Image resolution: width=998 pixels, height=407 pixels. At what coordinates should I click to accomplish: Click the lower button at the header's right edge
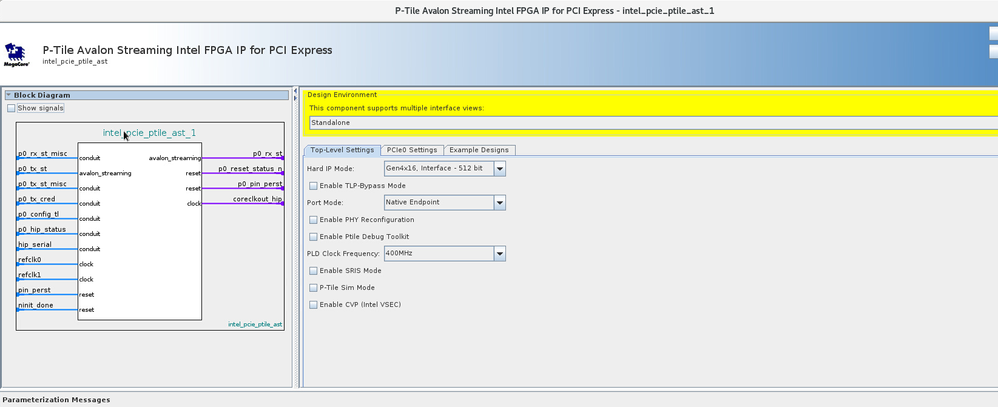tap(994, 52)
